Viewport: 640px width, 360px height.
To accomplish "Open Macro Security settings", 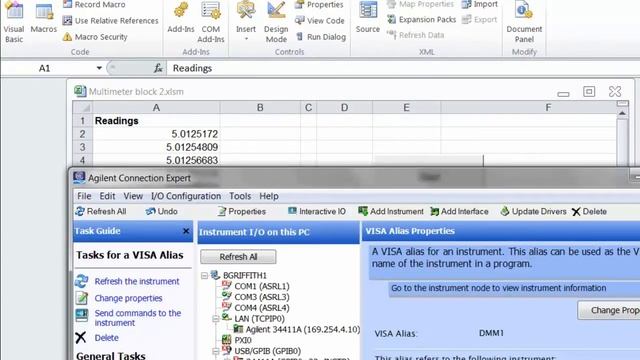I will click(95, 37).
